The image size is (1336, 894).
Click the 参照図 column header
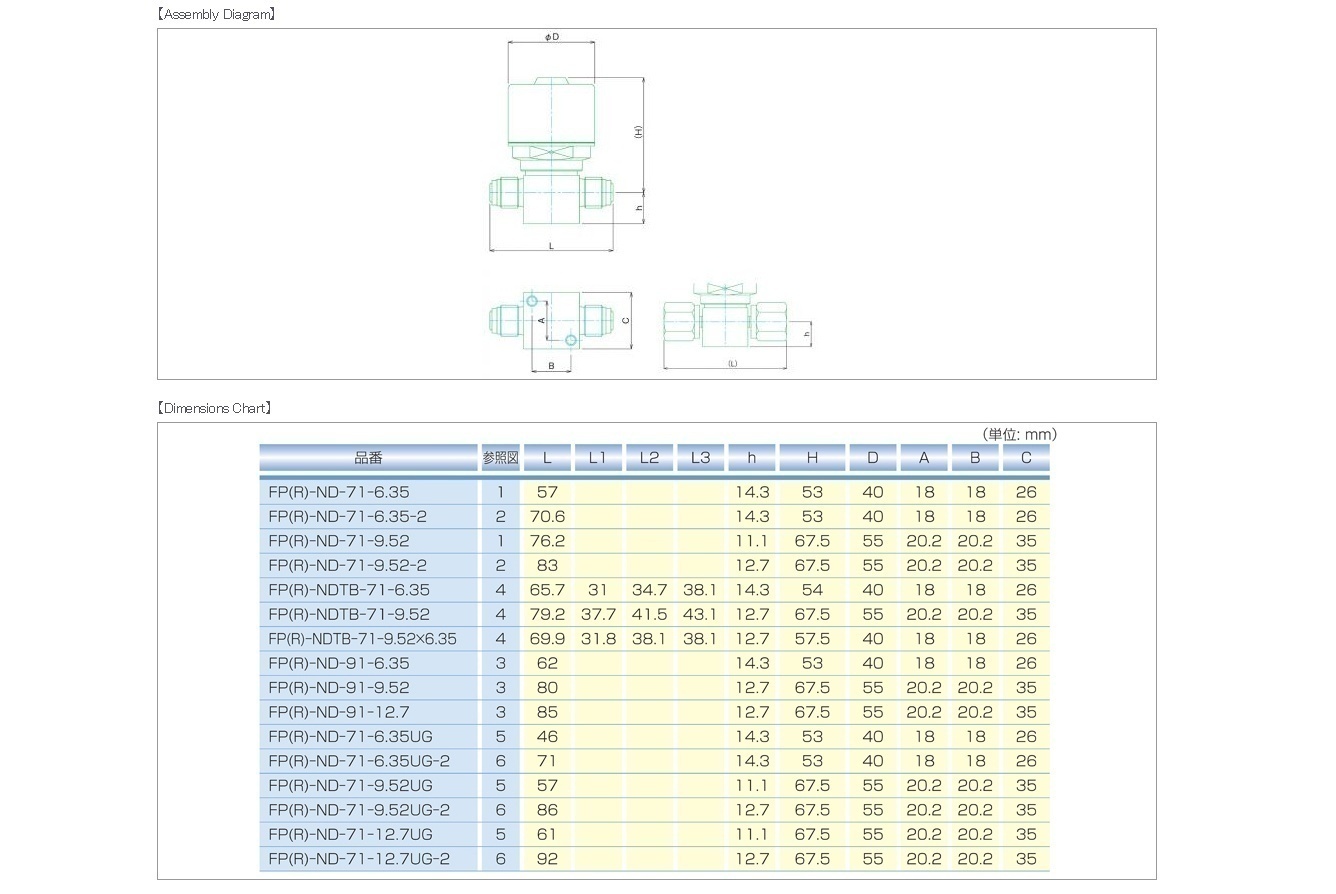click(x=499, y=456)
